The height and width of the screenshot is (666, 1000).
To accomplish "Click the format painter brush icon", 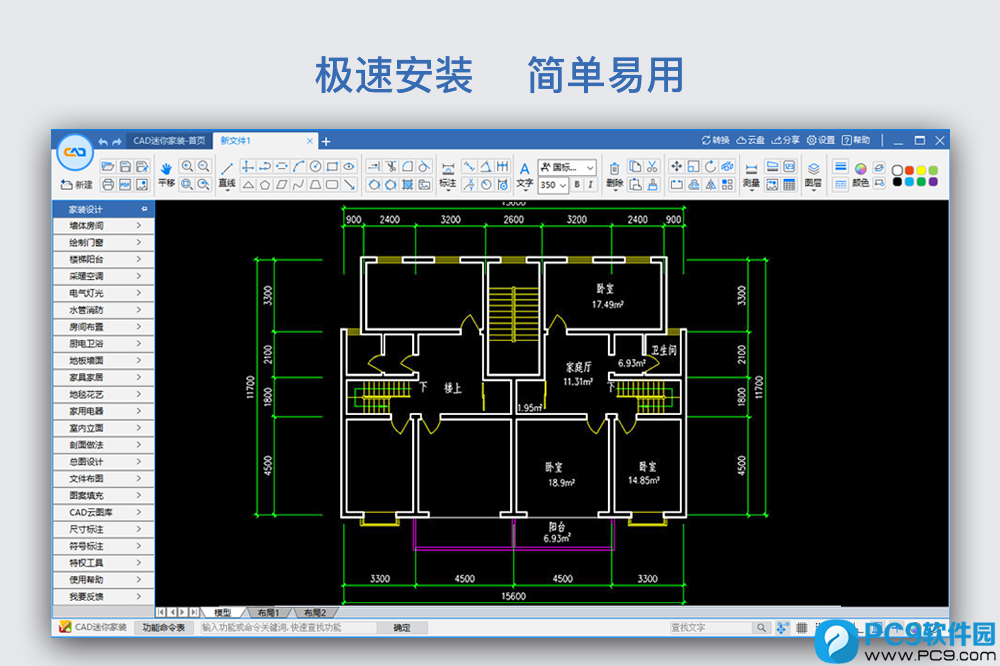I will click(652, 185).
